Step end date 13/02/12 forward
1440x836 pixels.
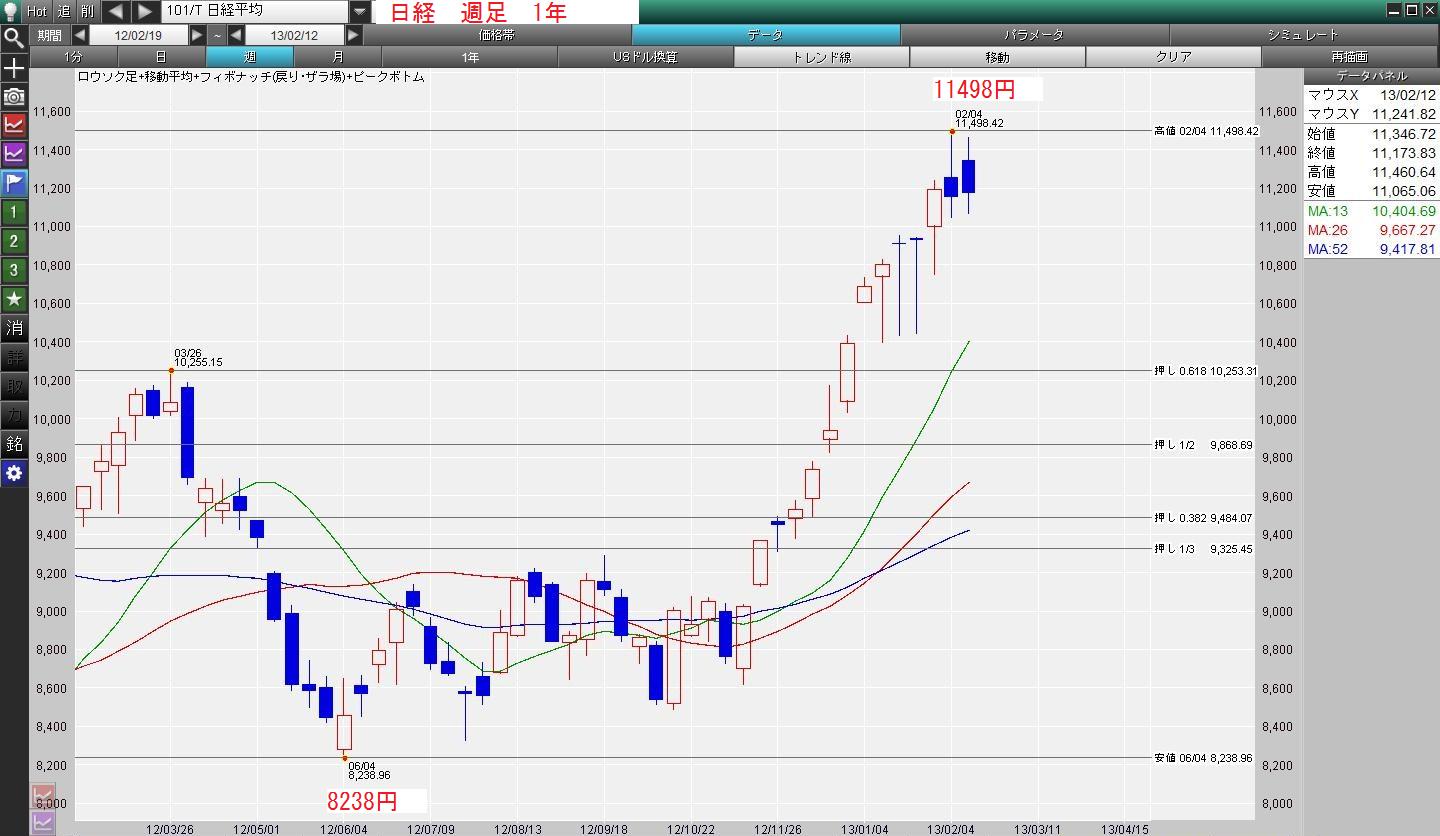click(x=353, y=35)
